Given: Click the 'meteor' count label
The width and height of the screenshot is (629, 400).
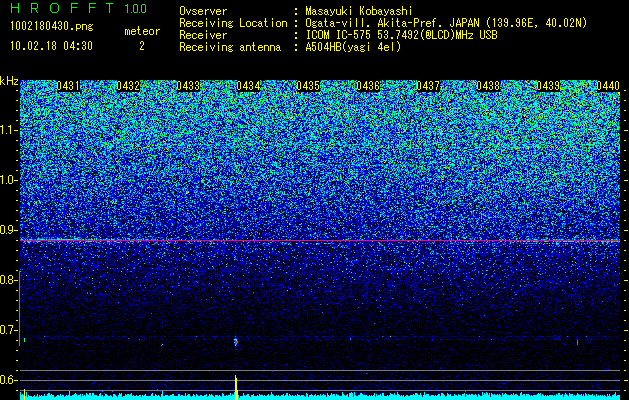Looking at the screenshot, I should [142, 31].
